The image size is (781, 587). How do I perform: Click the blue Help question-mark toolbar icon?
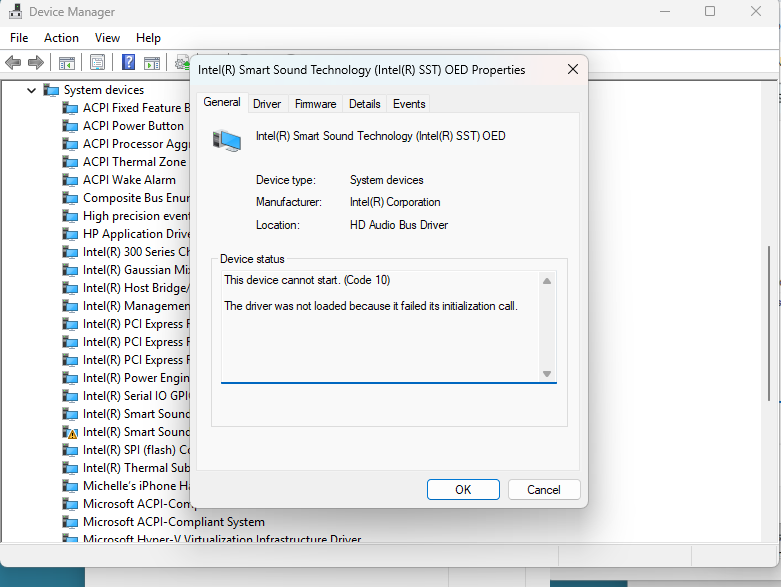click(129, 62)
